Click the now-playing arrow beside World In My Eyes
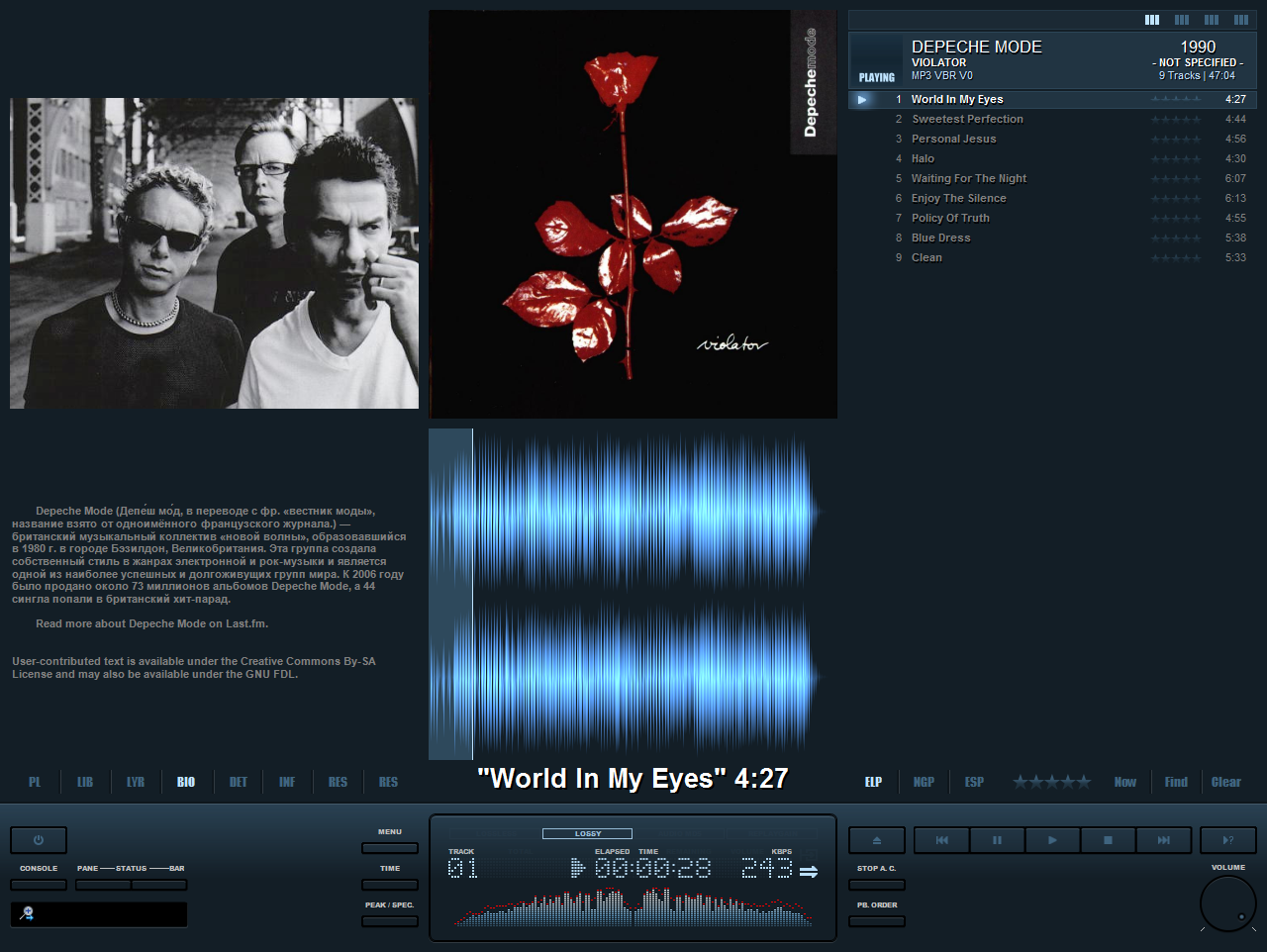The height and width of the screenshot is (952, 1267). click(x=862, y=99)
